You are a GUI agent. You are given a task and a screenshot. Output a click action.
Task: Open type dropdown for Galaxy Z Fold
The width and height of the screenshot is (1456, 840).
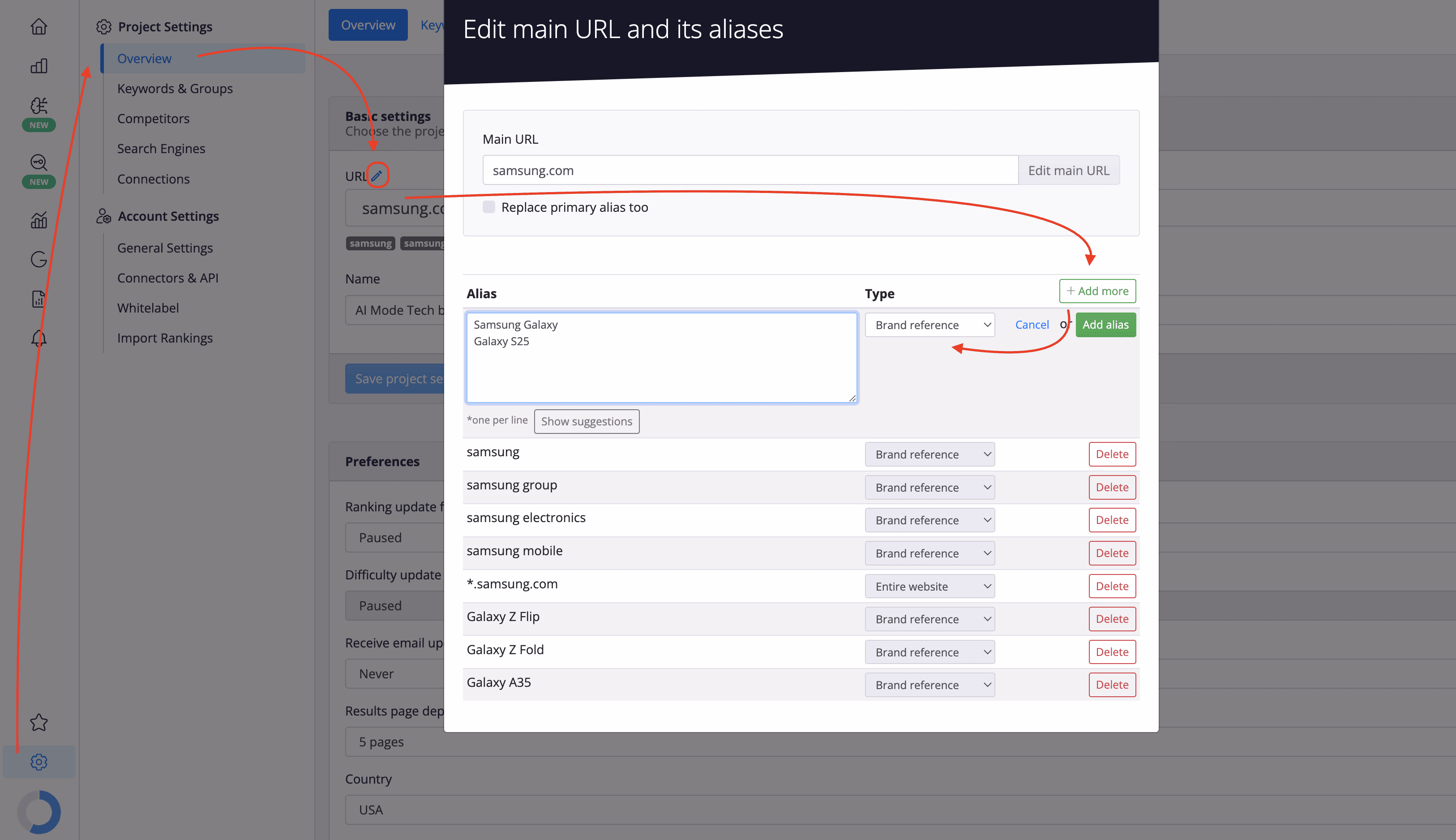coord(930,652)
